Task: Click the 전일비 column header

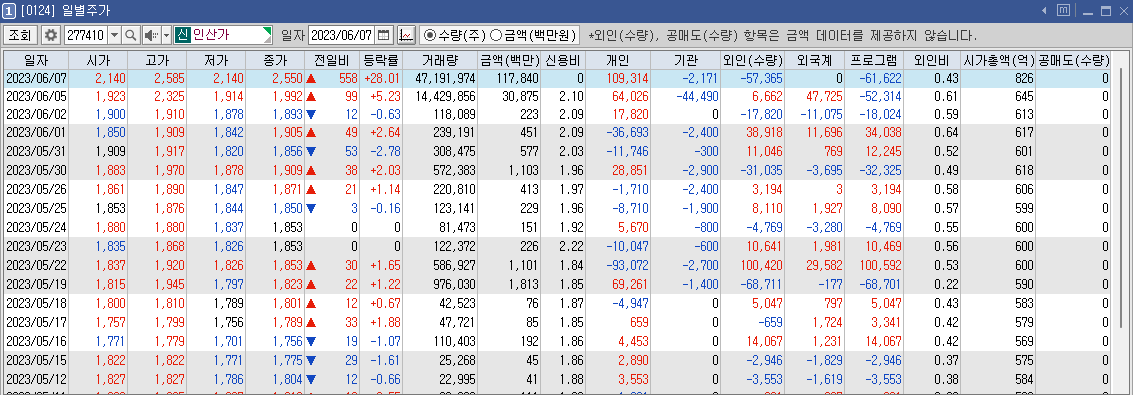Action: coord(332,61)
